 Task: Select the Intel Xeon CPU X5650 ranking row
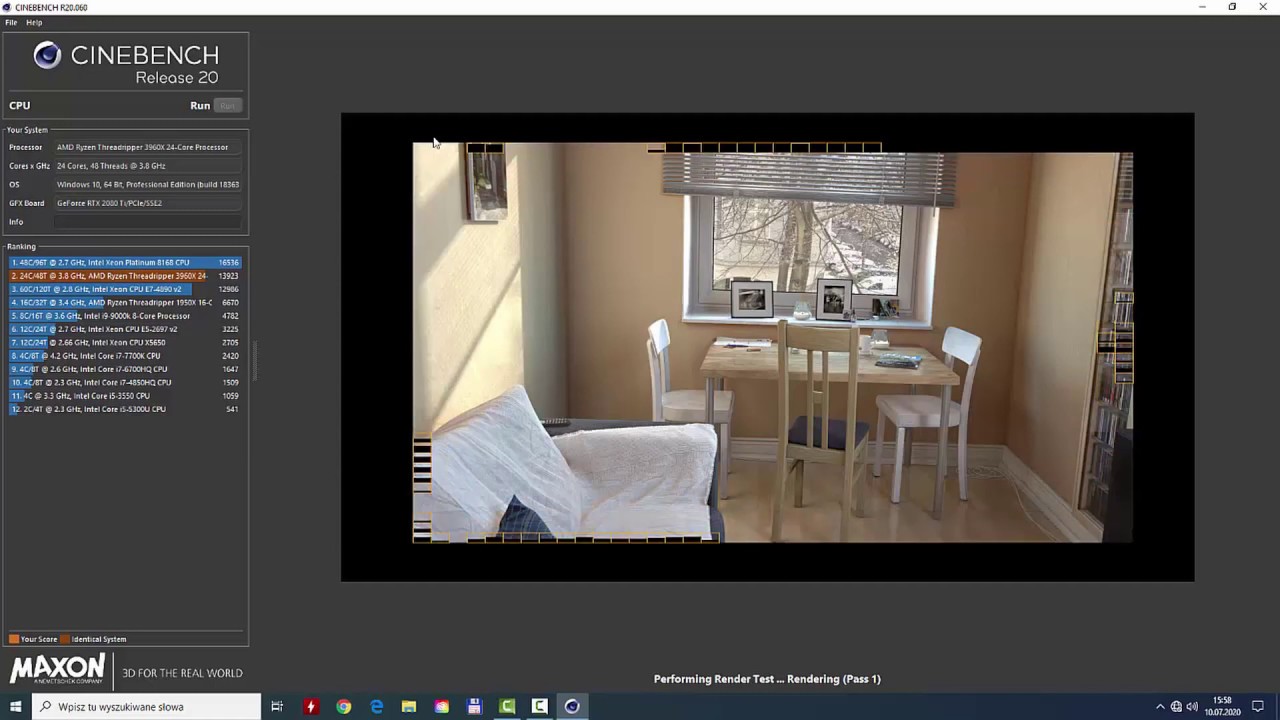(x=125, y=342)
